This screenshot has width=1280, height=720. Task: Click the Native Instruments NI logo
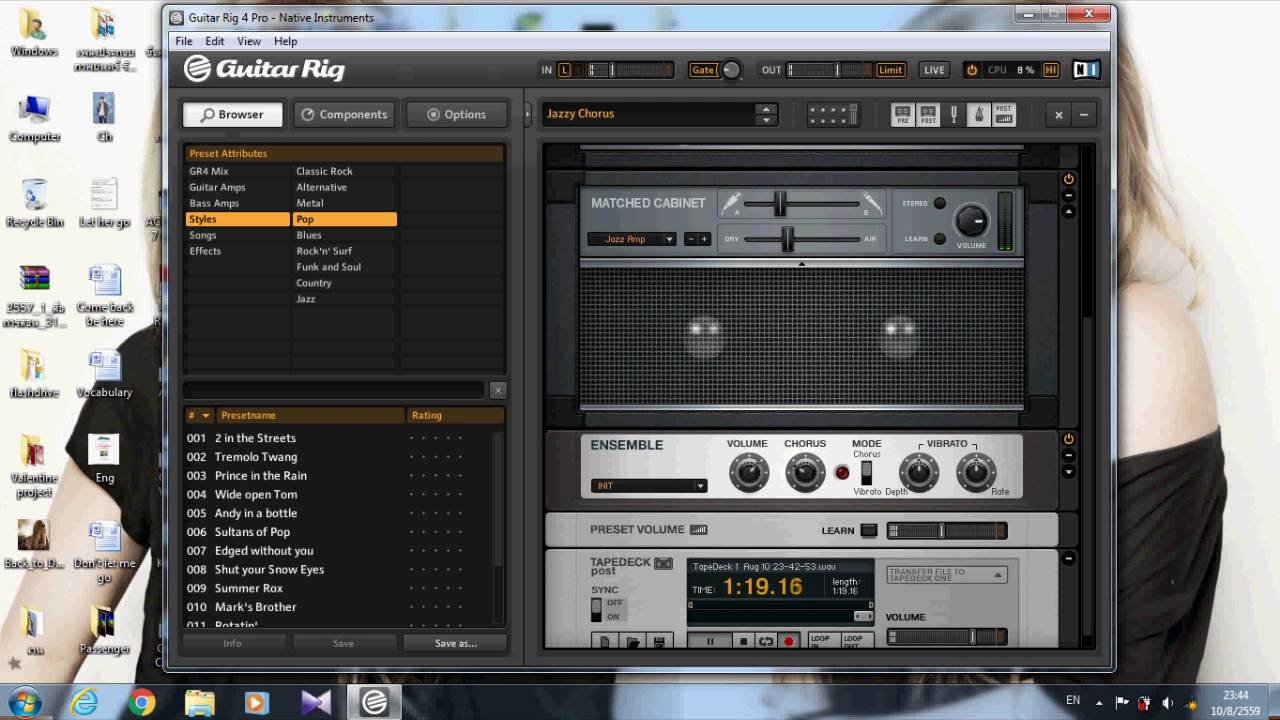click(1086, 70)
